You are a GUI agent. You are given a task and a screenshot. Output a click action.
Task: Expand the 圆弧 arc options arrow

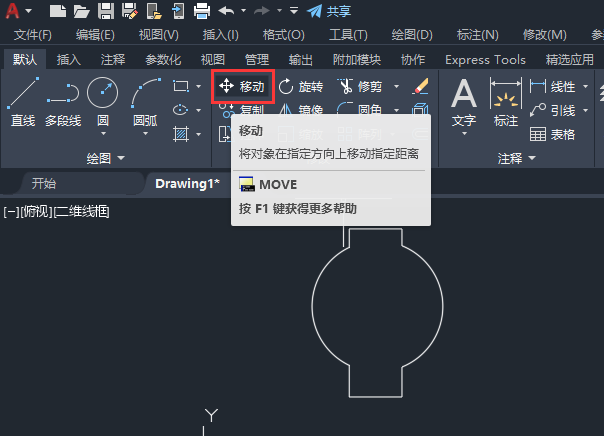click(145, 134)
